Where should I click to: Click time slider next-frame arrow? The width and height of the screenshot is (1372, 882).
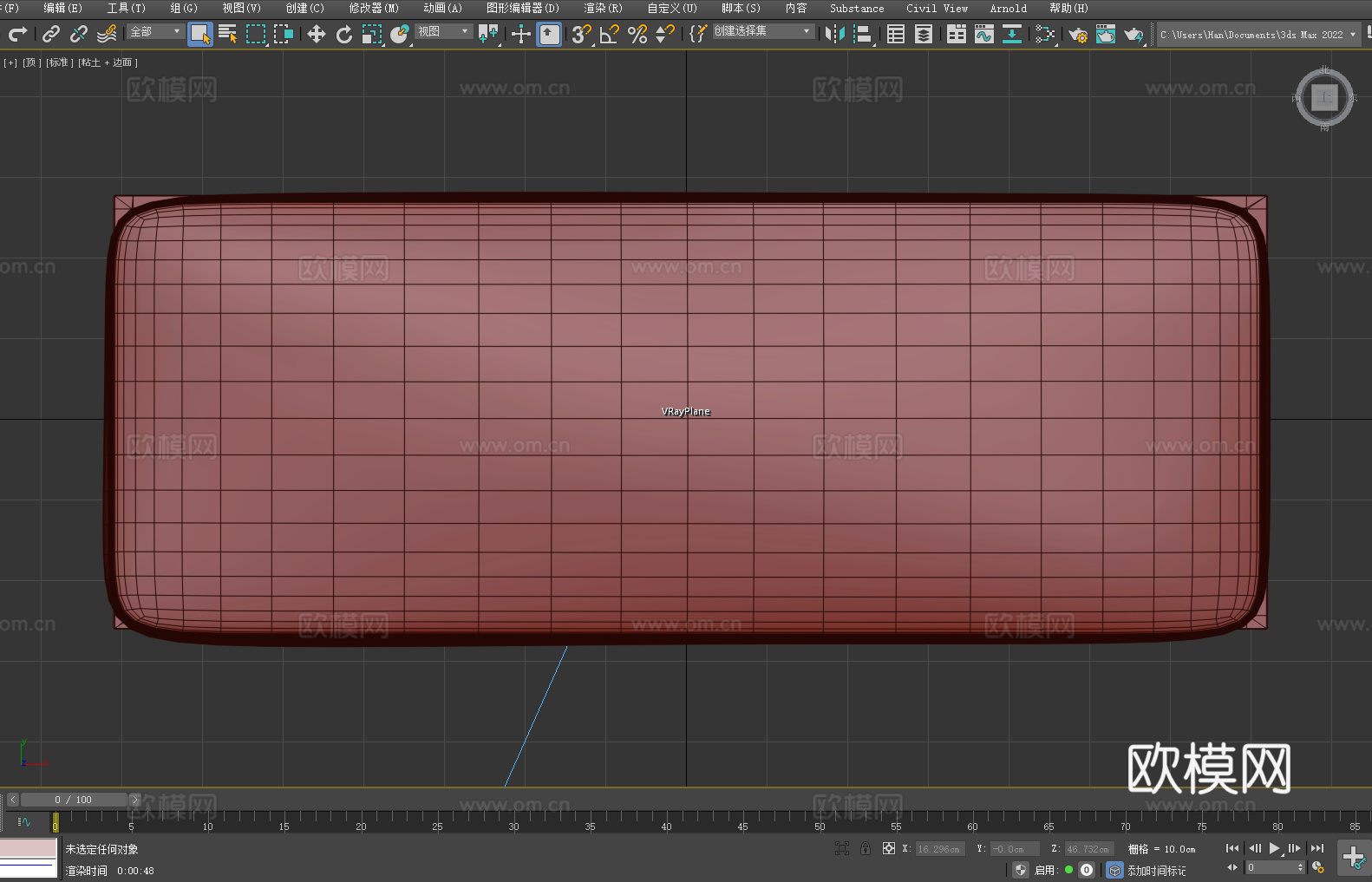(134, 800)
